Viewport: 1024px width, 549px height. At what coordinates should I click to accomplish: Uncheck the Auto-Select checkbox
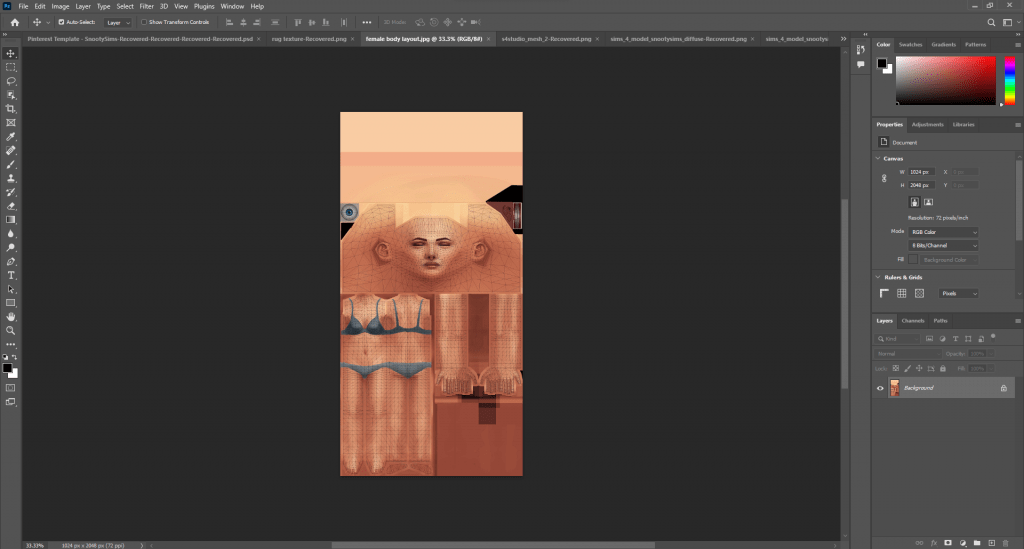coord(61,21)
